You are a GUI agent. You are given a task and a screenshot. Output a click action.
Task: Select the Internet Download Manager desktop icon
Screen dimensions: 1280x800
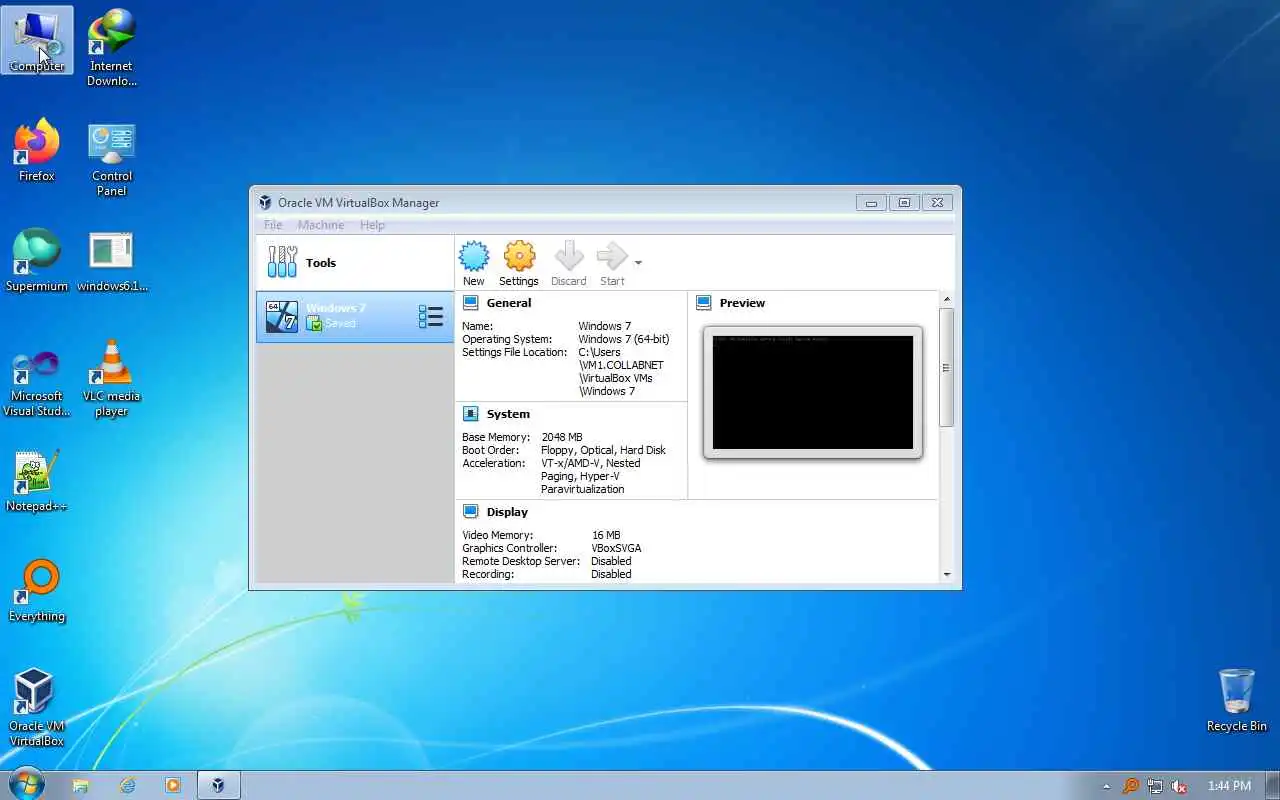[x=112, y=47]
